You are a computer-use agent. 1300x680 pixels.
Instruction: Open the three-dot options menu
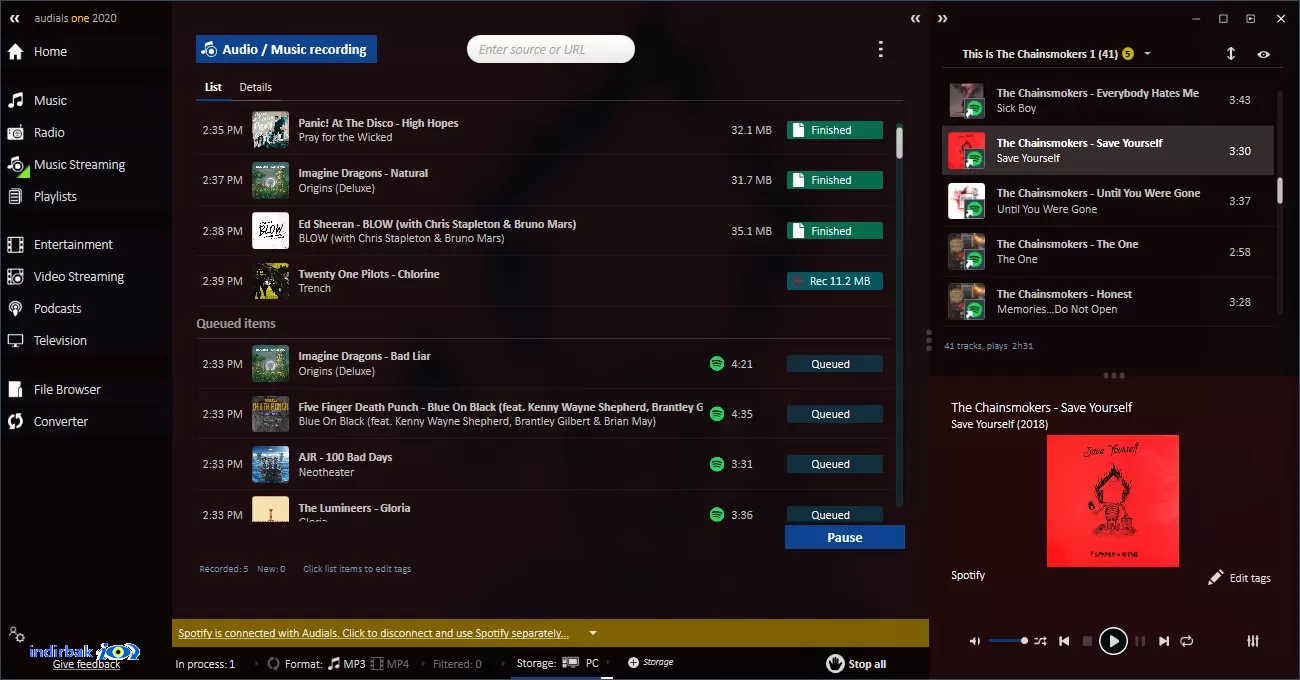(880, 49)
